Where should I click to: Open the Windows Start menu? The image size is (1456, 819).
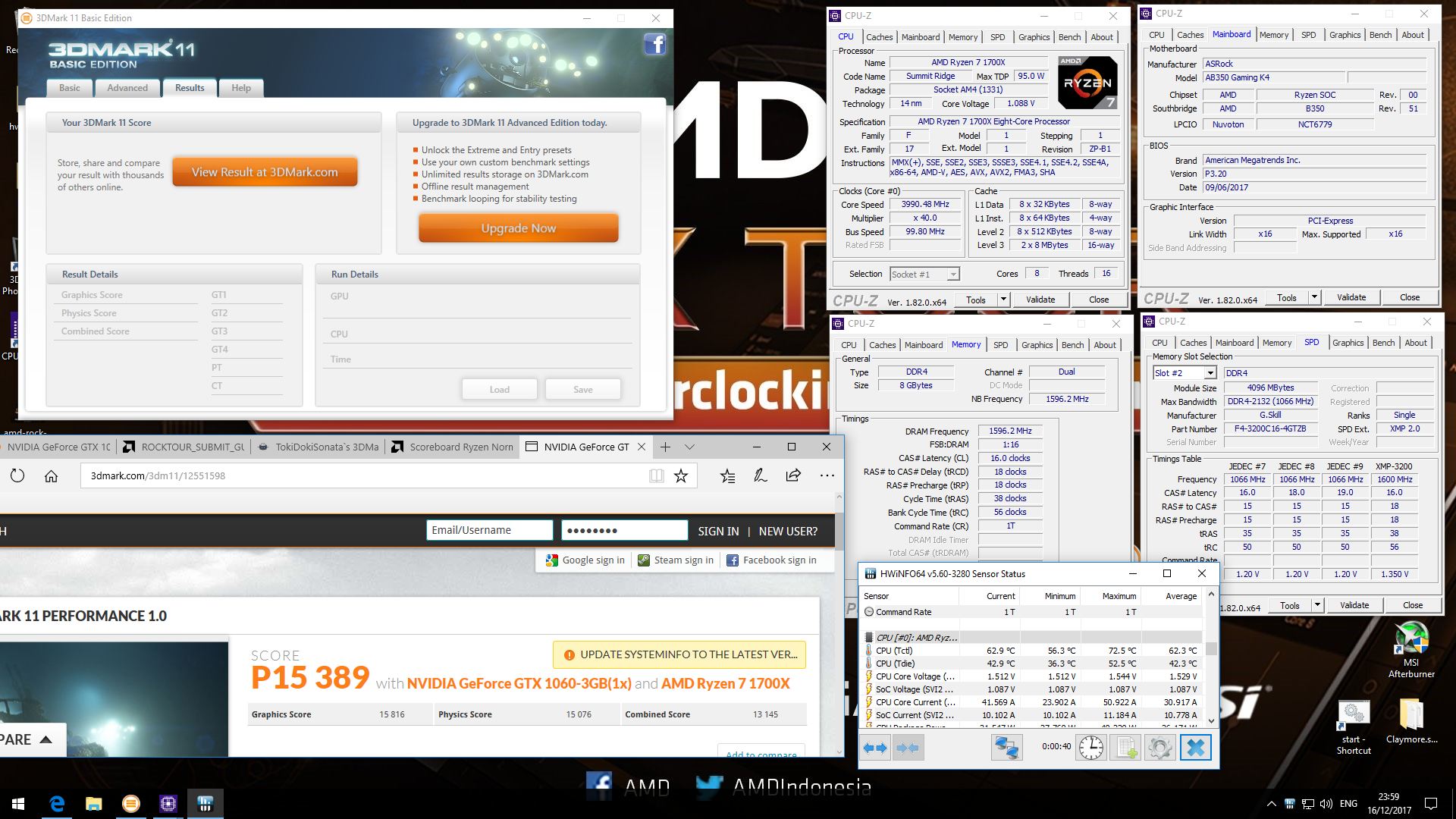pos(18,803)
